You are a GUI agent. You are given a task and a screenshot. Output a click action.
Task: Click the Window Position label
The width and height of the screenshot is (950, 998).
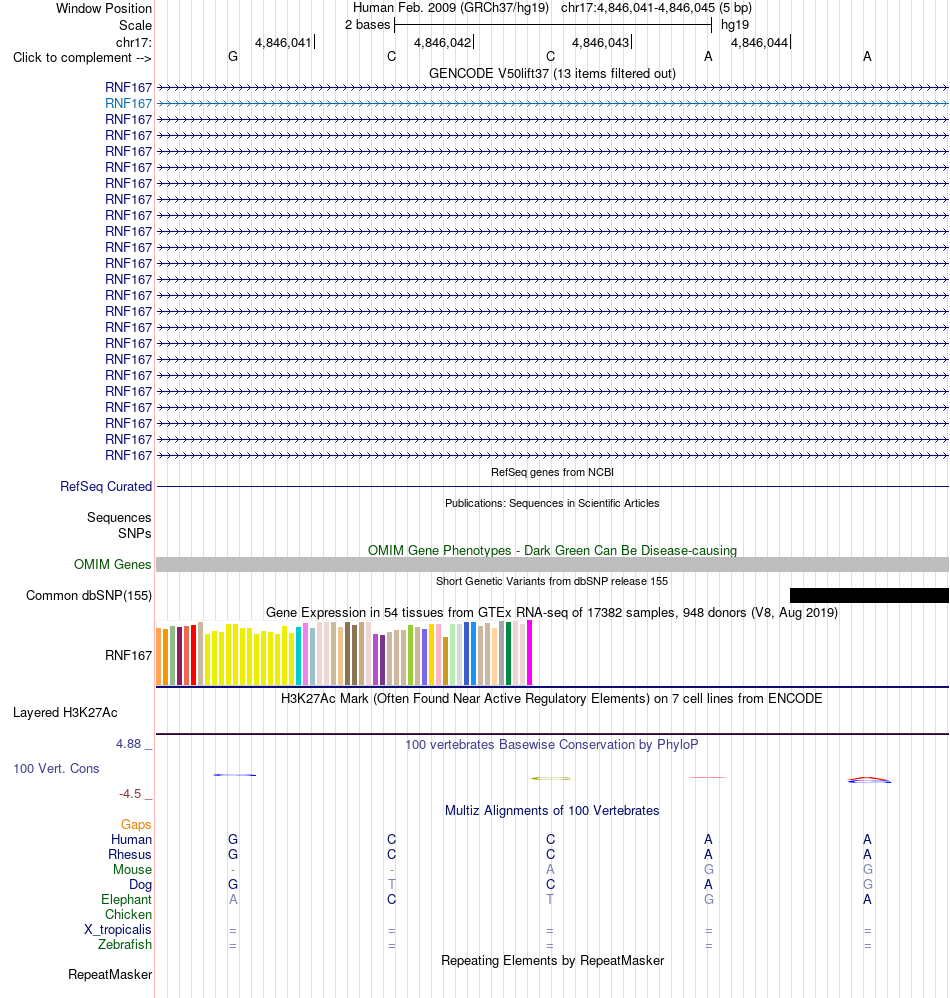pyautogui.click(x=104, y=8)
